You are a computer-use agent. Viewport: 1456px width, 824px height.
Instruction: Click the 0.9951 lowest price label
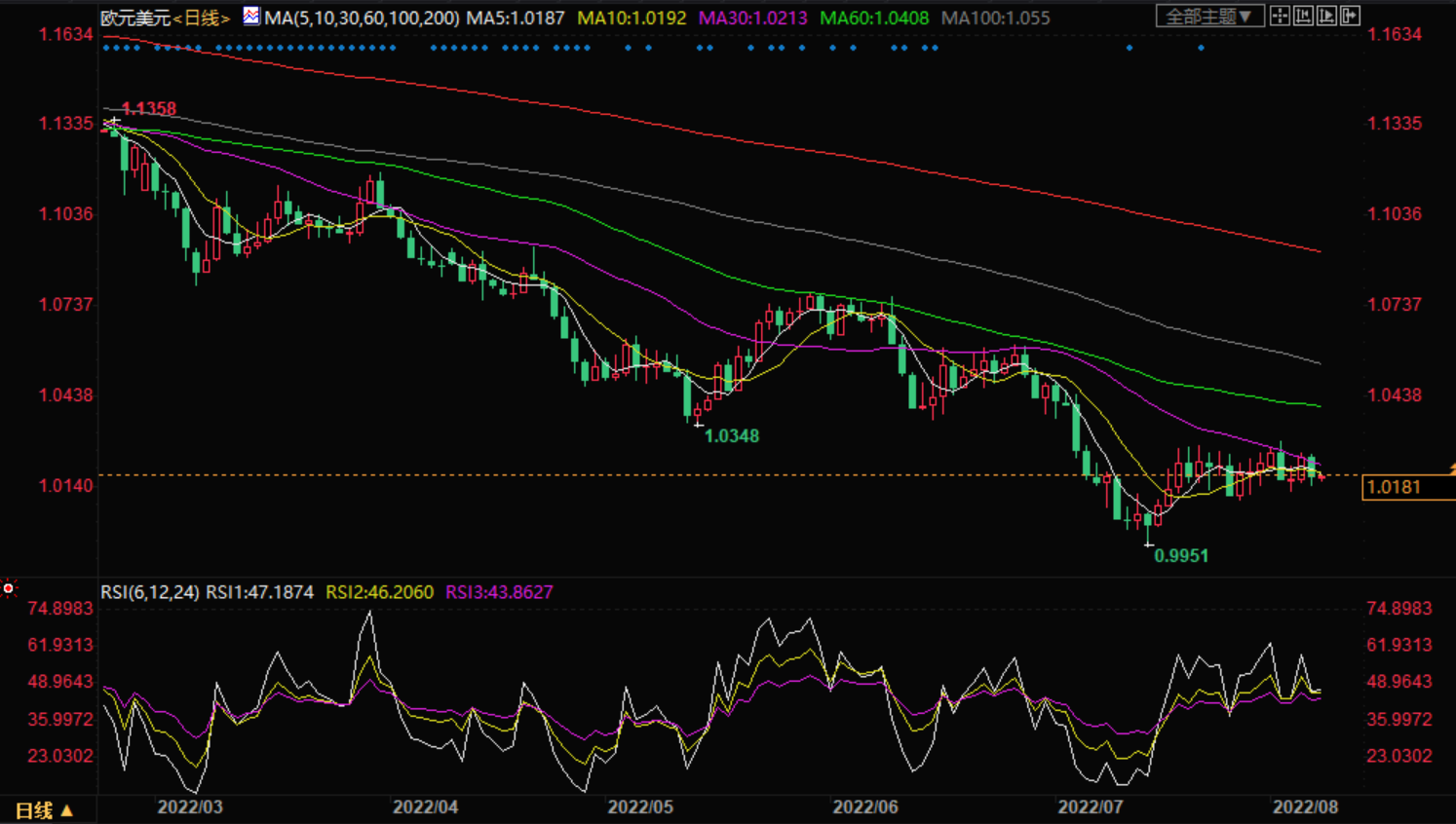[1181, 555]
